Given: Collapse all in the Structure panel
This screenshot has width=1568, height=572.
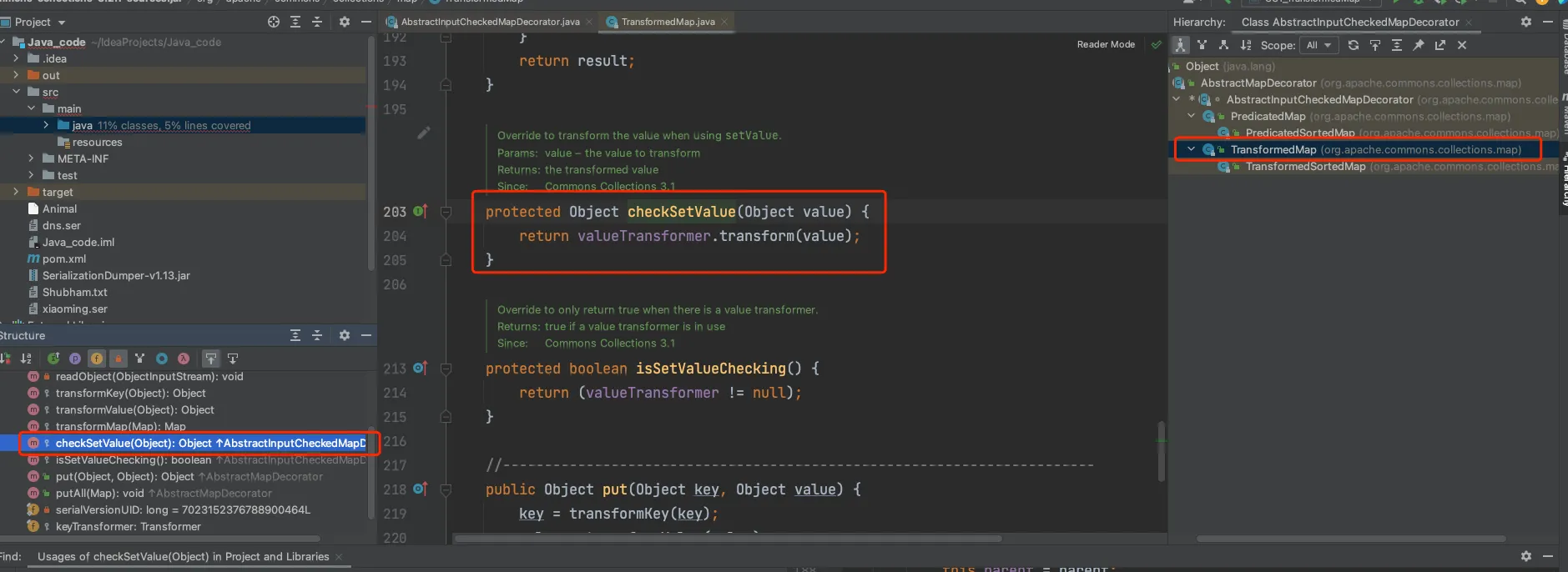Looking at the screenshot, I should (x=316, y=335).
